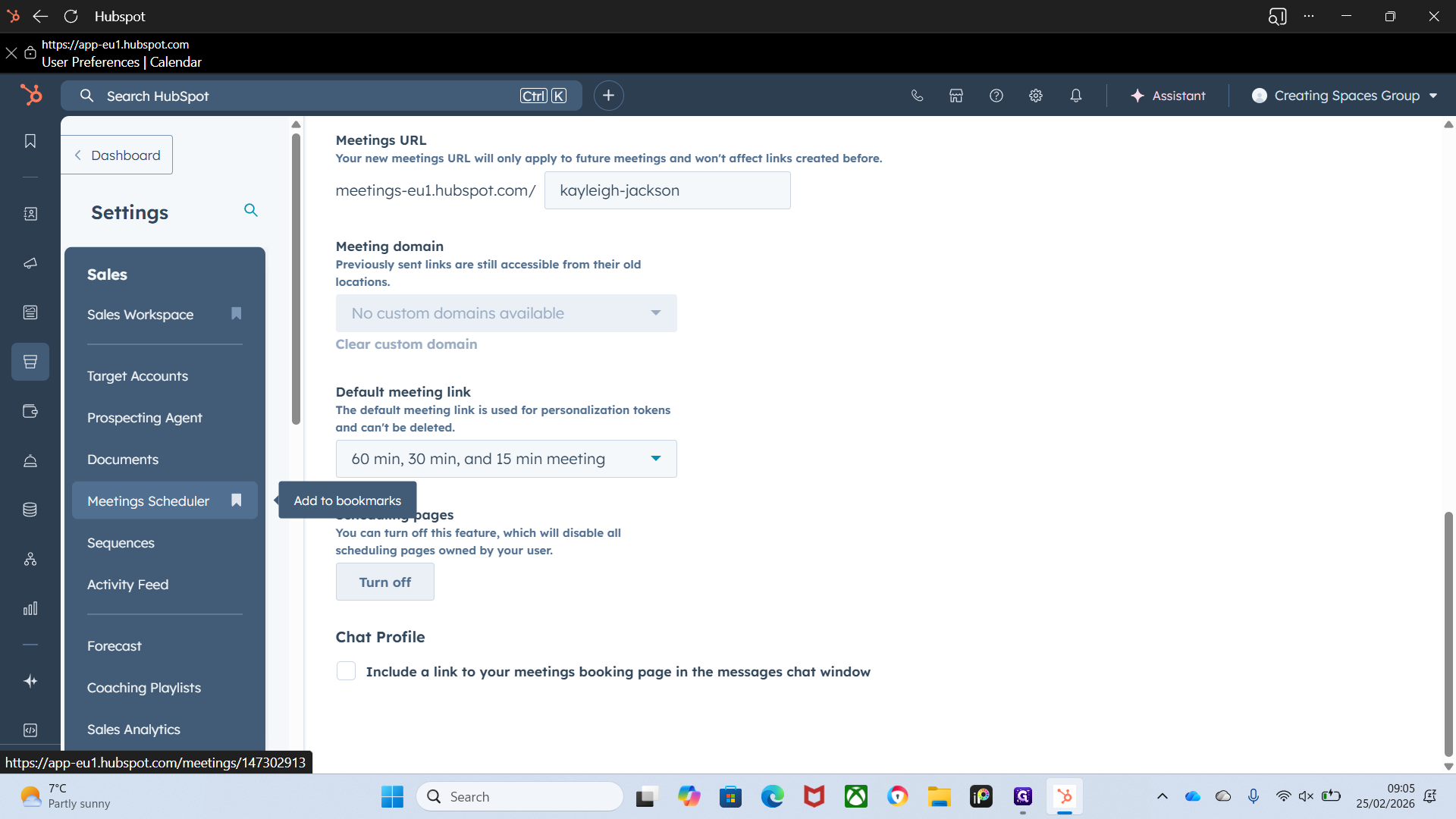
Task: Search settings with the magnifier icon
Action: tap(251, 210)
